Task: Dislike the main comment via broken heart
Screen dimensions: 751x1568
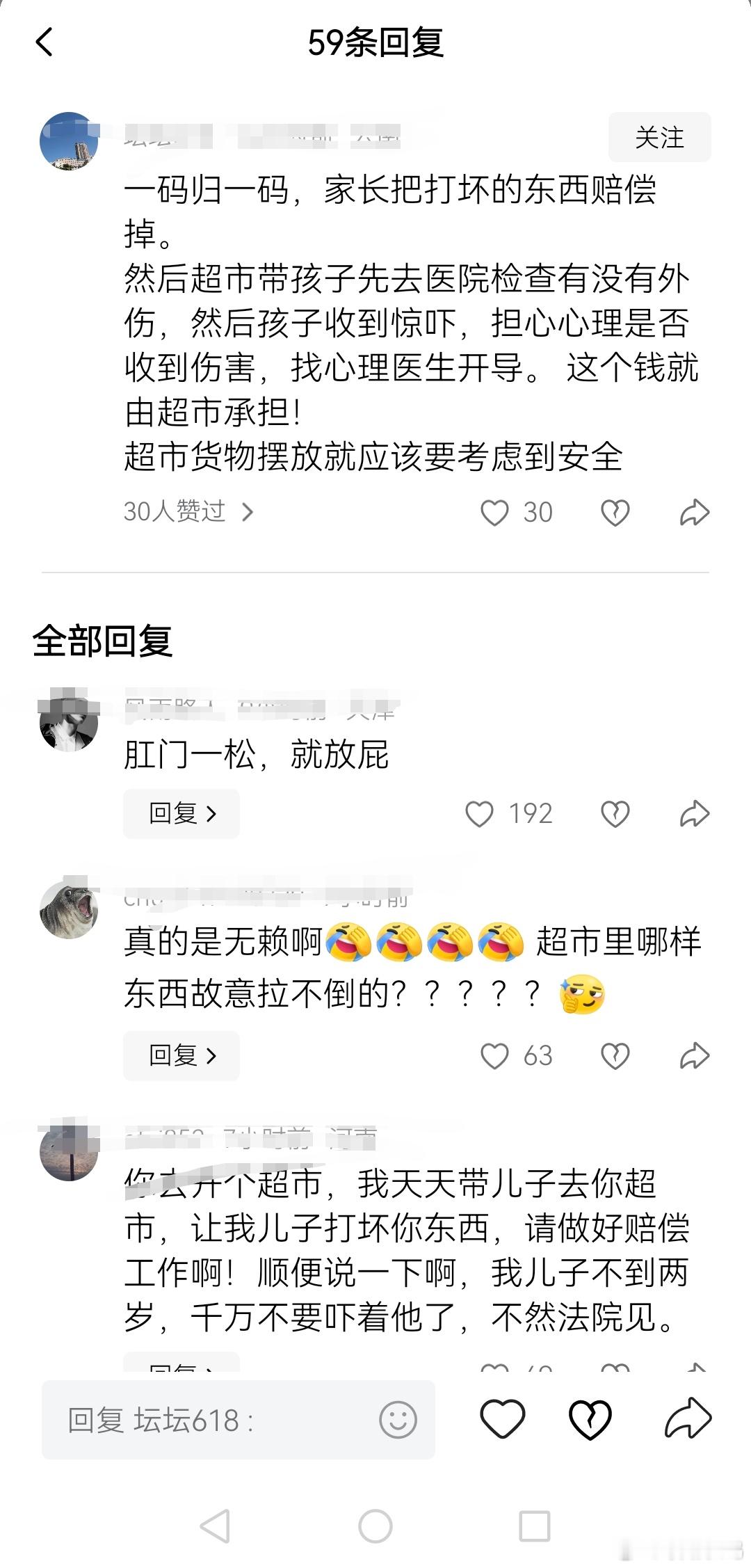Action: pos(615,513)
